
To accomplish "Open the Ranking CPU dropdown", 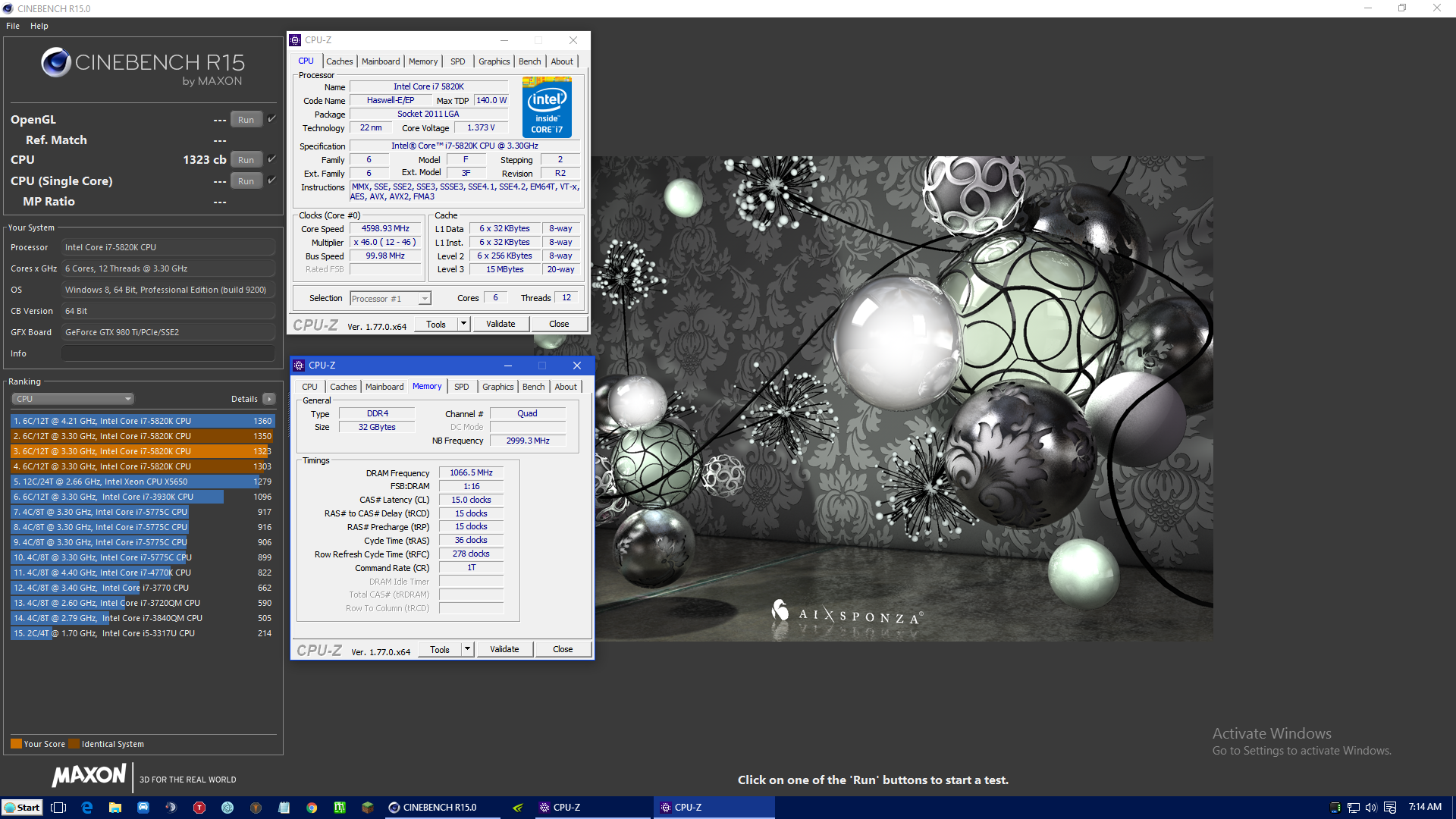I will 73,399.
